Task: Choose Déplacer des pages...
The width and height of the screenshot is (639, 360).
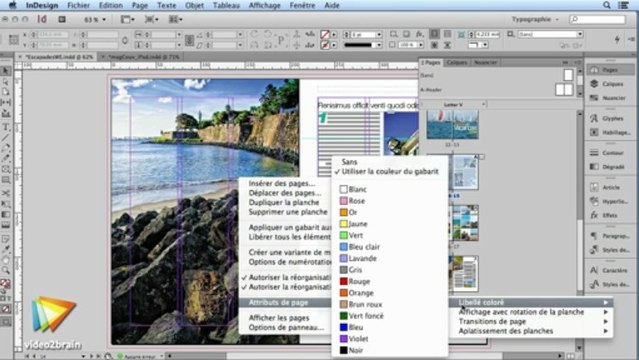Action: click(285, 193)
